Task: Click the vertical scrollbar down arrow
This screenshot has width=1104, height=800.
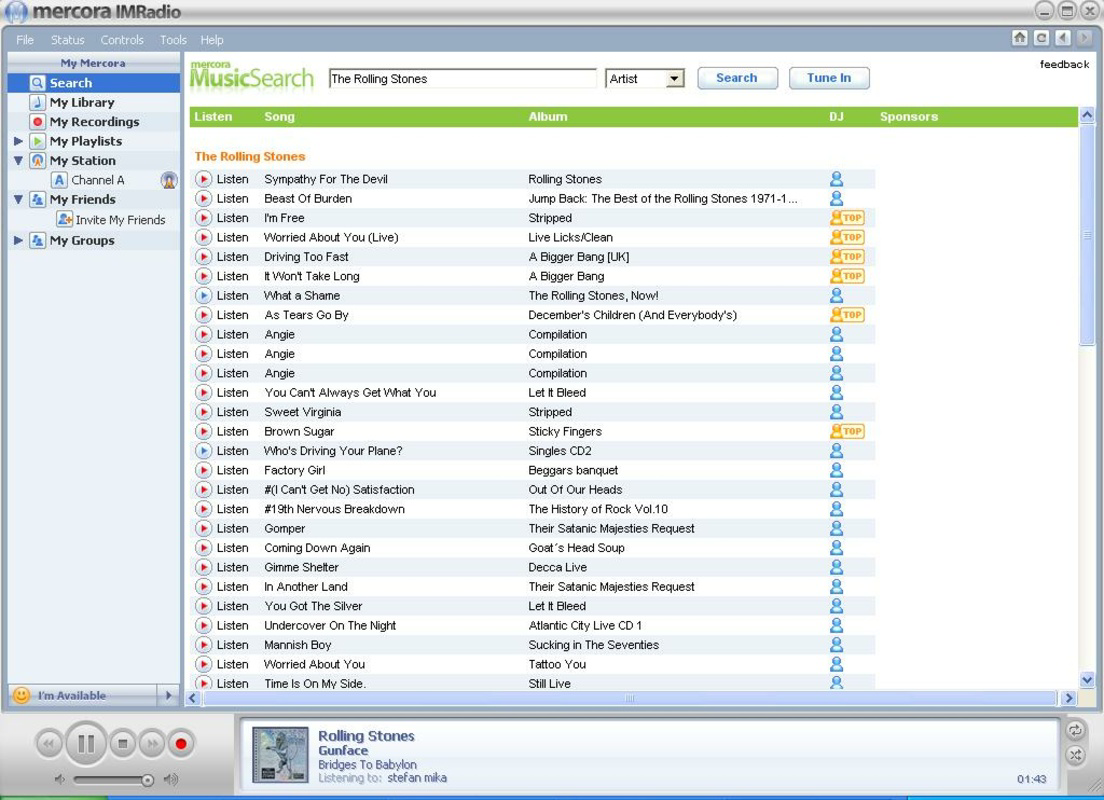Action: coord(1087,680)
